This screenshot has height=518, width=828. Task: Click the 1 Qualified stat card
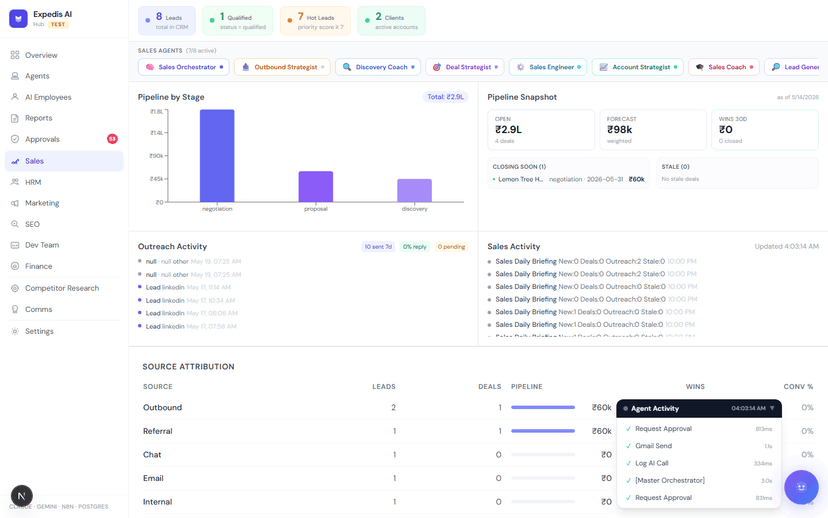238,21
